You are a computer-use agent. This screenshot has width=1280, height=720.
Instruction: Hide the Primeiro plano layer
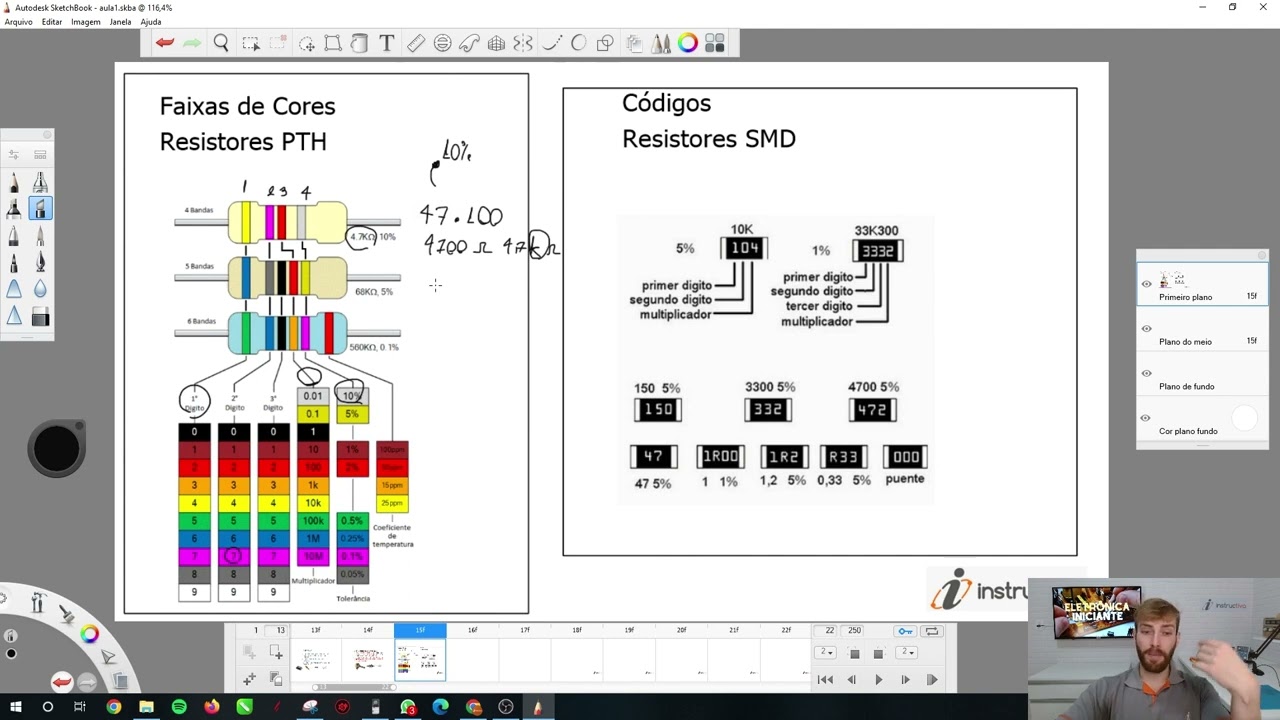(x=1146, y=284)
